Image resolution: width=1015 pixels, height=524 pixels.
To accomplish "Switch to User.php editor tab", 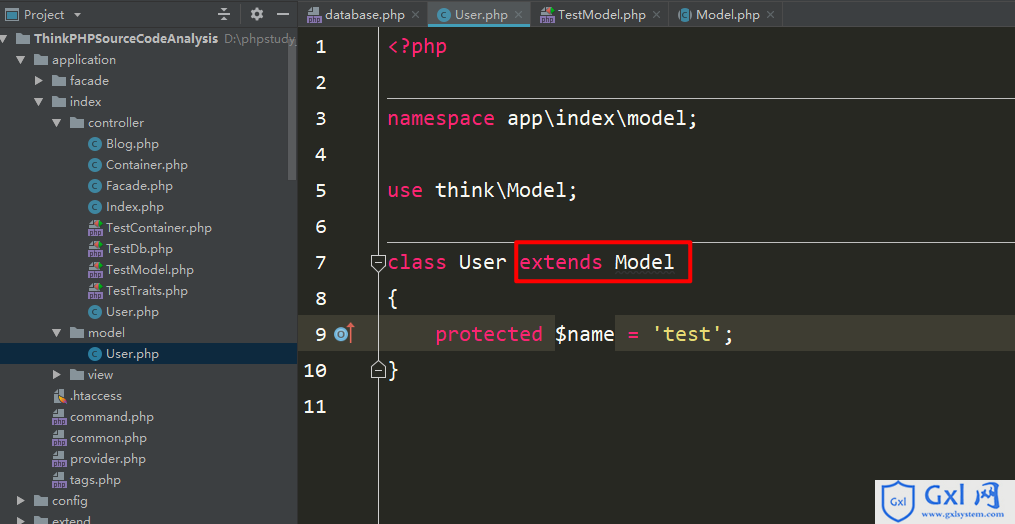I will pyautogui.click(x=481, y=15).
